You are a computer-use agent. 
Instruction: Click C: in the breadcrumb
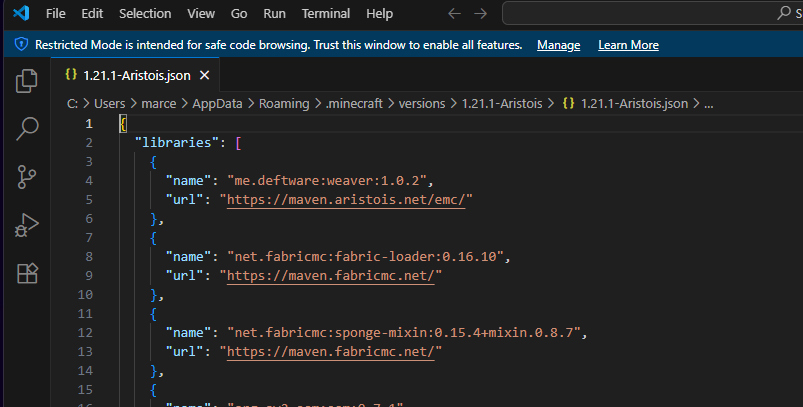[x=73, y=103]
